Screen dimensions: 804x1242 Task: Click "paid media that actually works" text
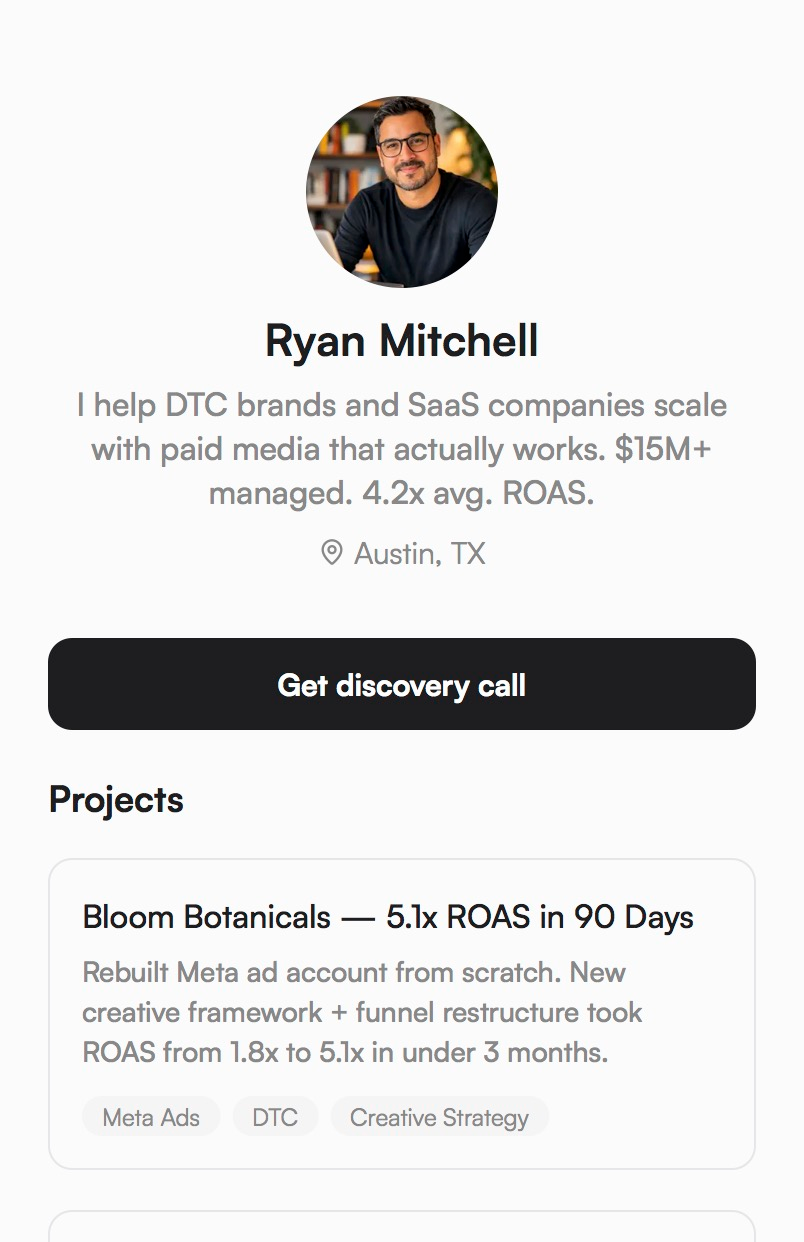coord(418,449)
